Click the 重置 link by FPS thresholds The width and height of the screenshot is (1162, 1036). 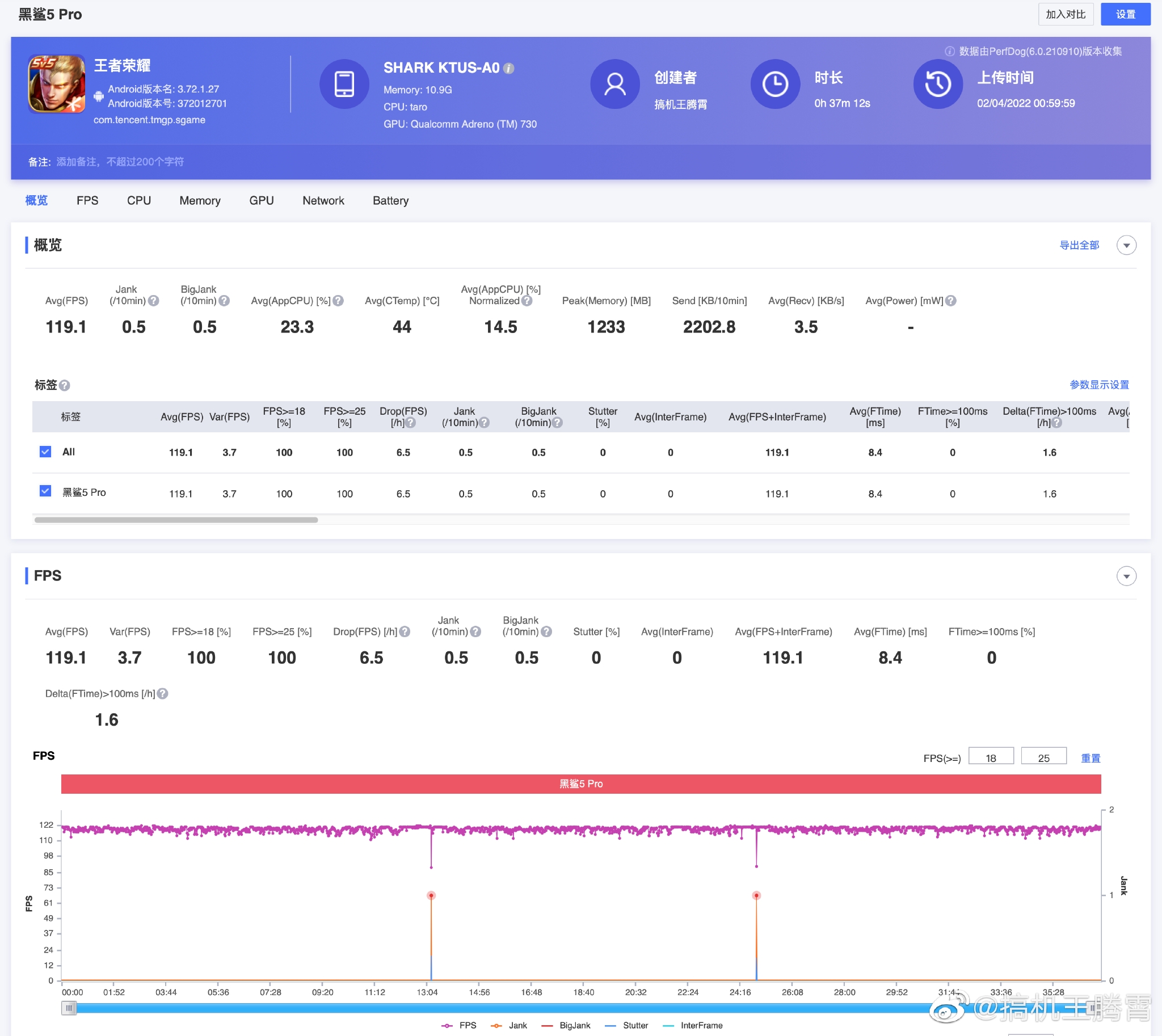click(1091, 758)
